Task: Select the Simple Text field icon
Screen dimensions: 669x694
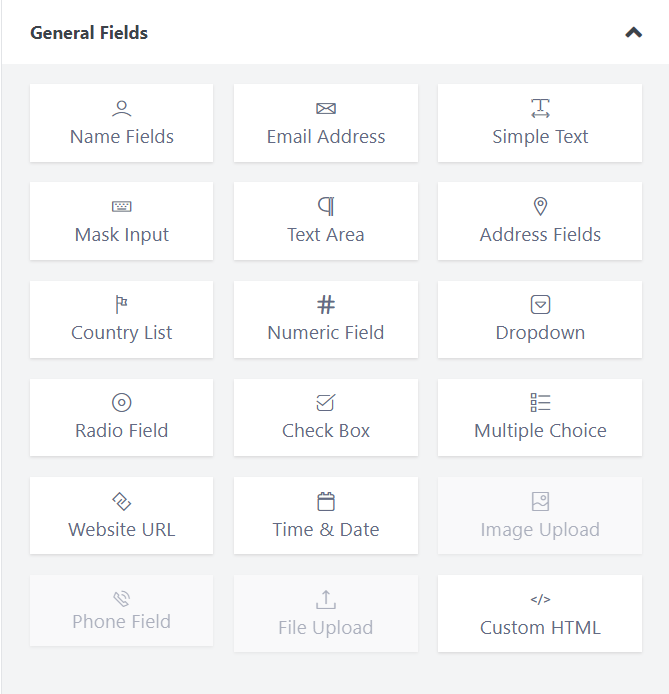Action: pos(540,108)
